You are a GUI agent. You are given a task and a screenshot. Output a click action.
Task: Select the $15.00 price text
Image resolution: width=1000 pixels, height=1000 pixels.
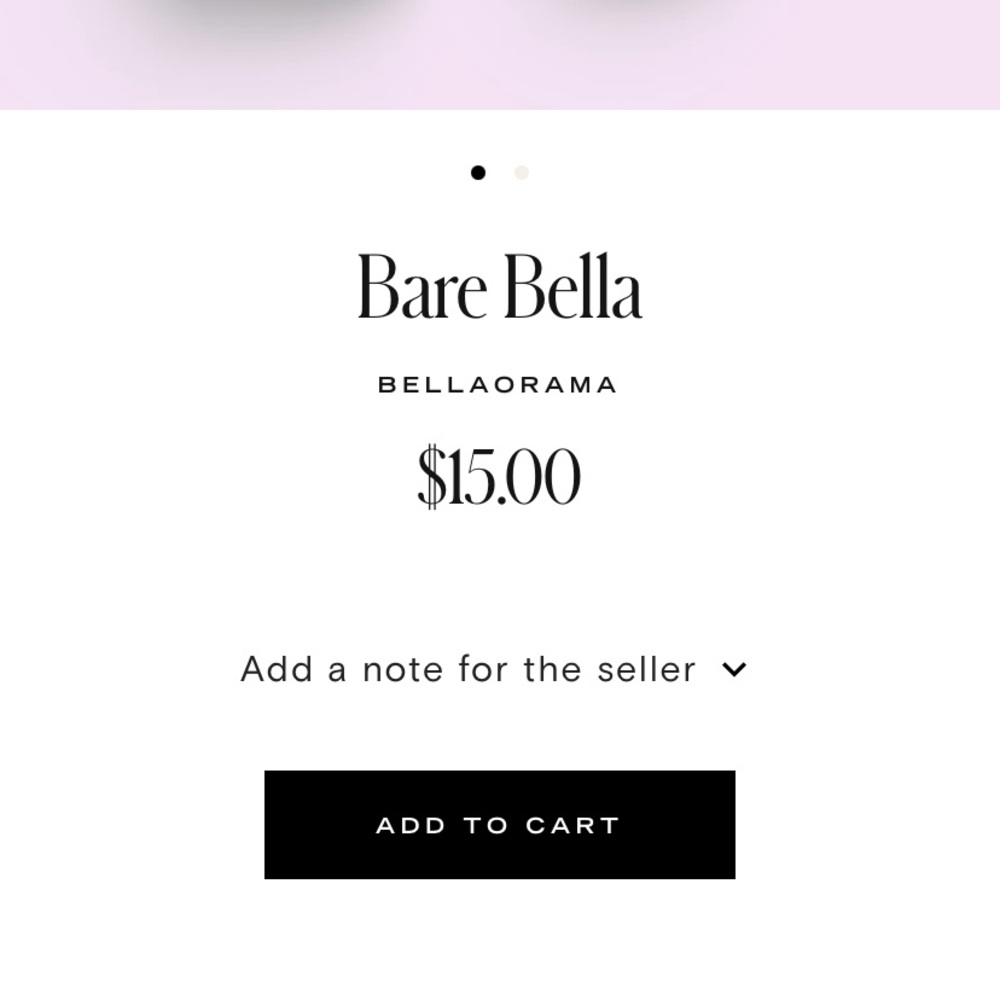499,476
